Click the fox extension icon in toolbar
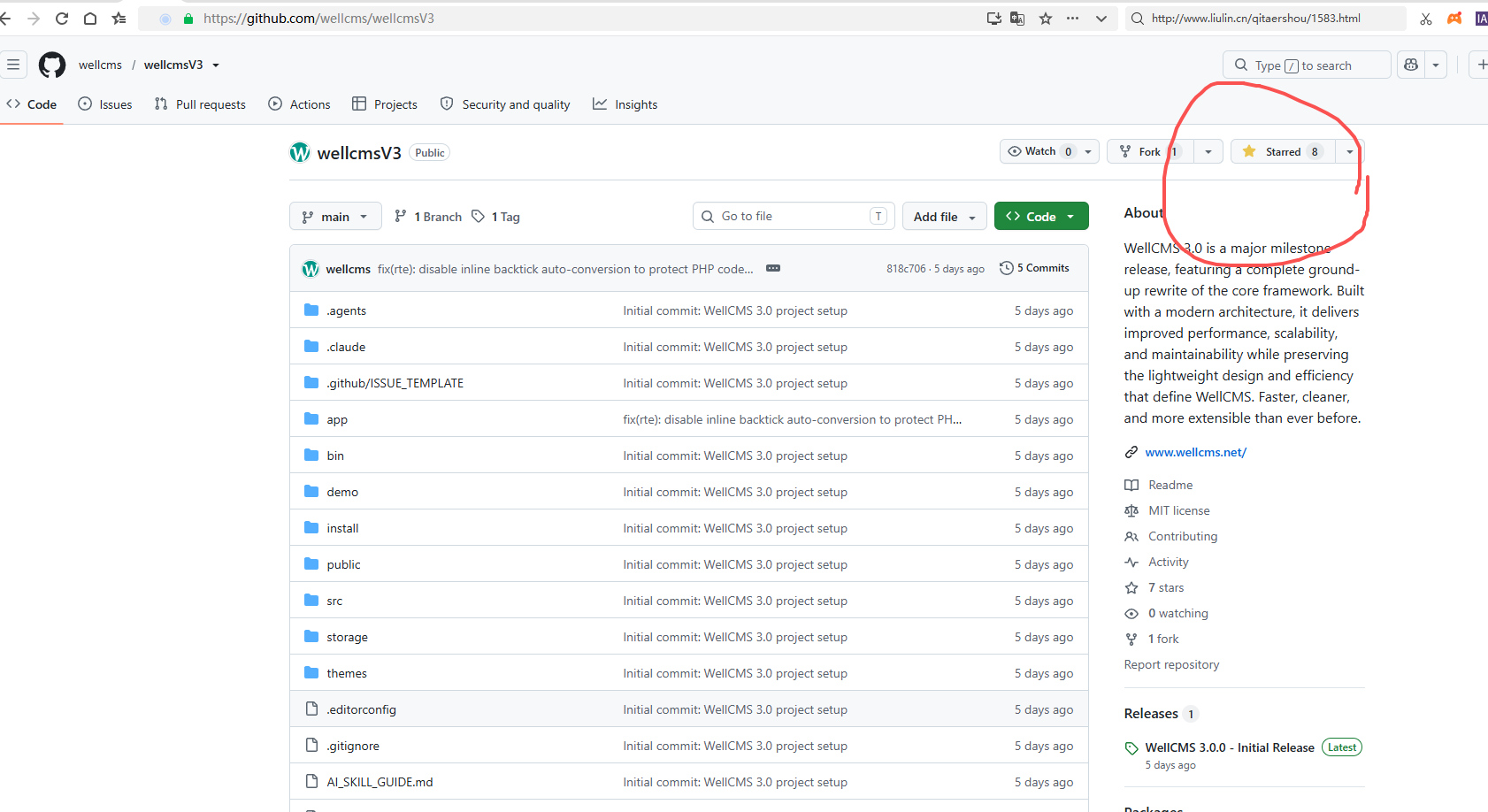The image size is (1488, 812). pyautogui.click(x=1454, y=19)
